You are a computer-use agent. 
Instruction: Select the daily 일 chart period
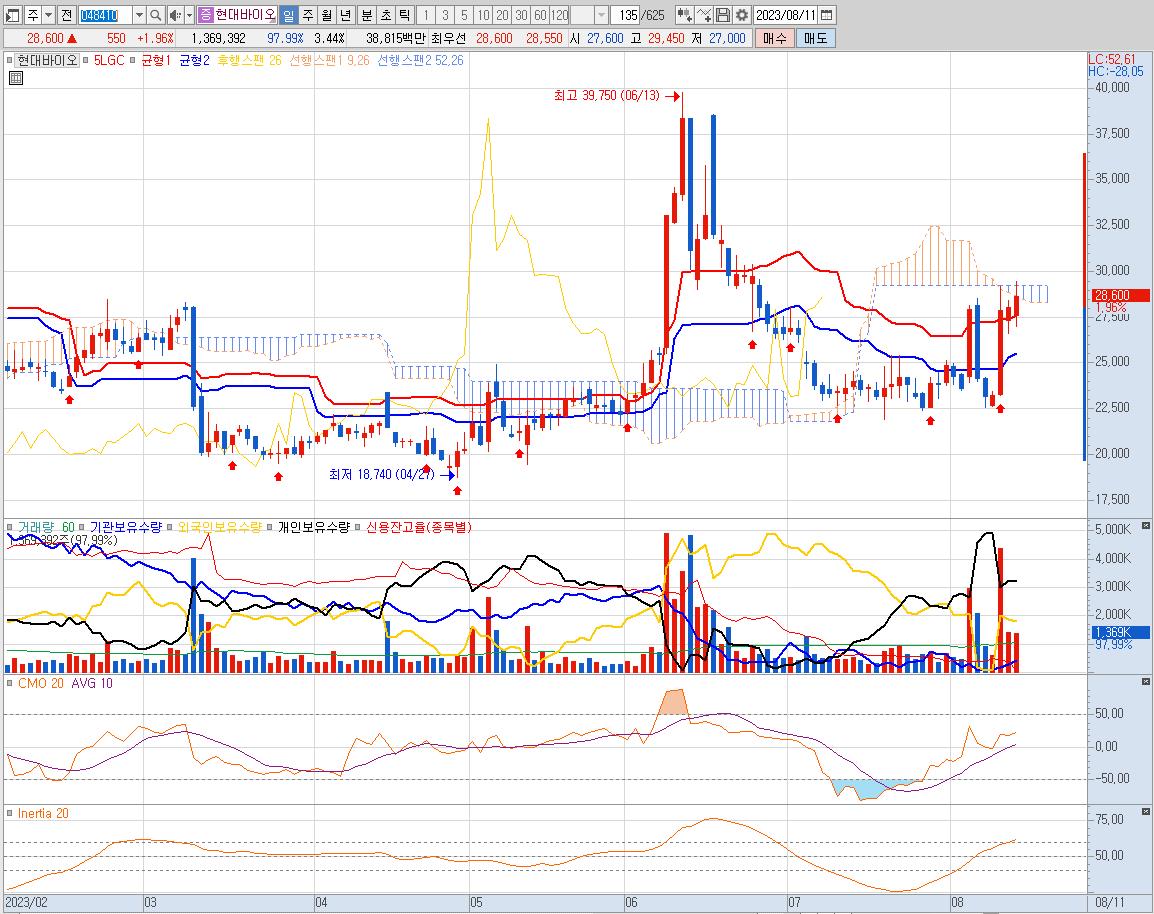[288, 15]
